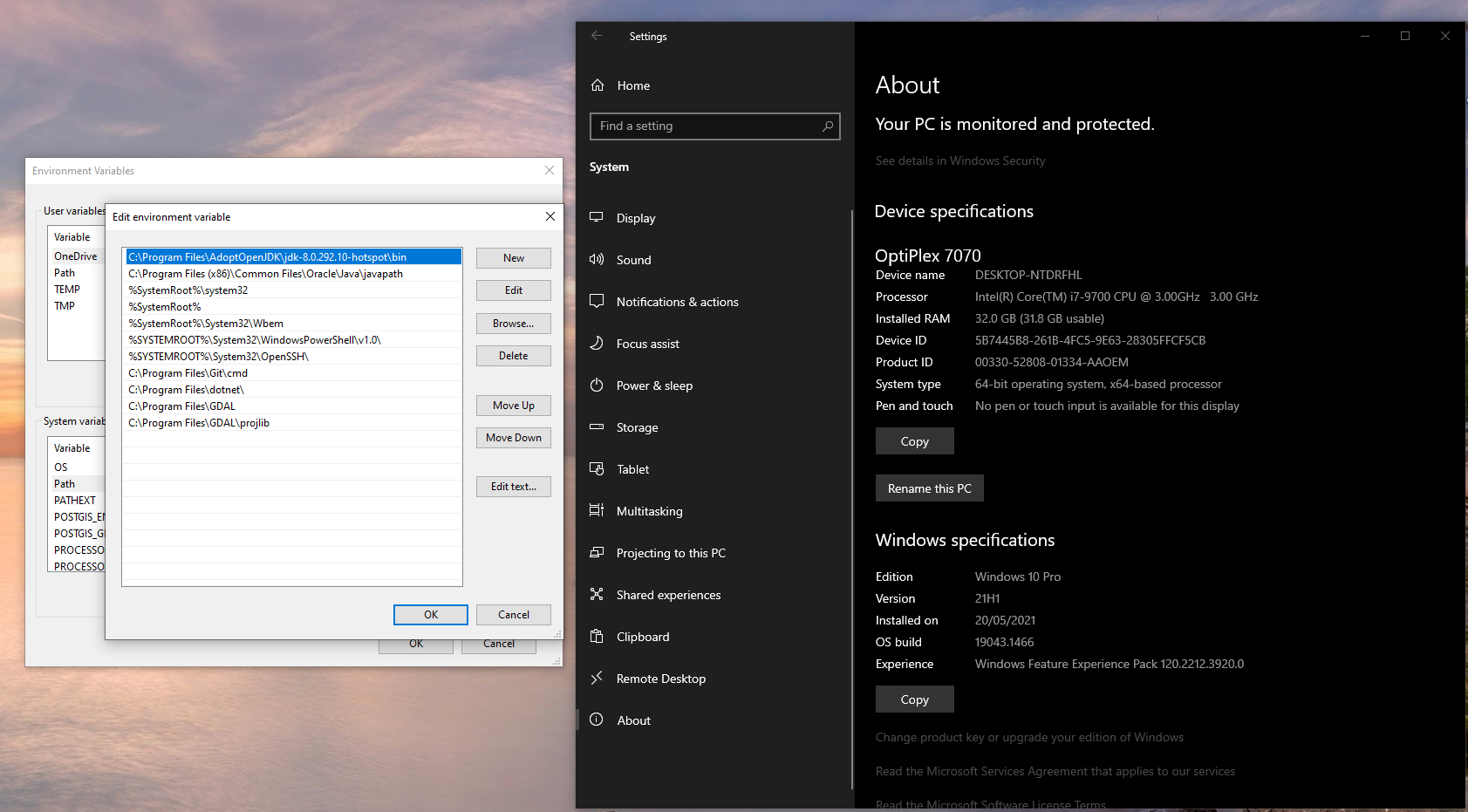Select the AdoptOpenJDK jdk-8.0.292.10-hotspot\bin entry
The width and height of the screenshot is (1468, 812).
pos(293,257)
